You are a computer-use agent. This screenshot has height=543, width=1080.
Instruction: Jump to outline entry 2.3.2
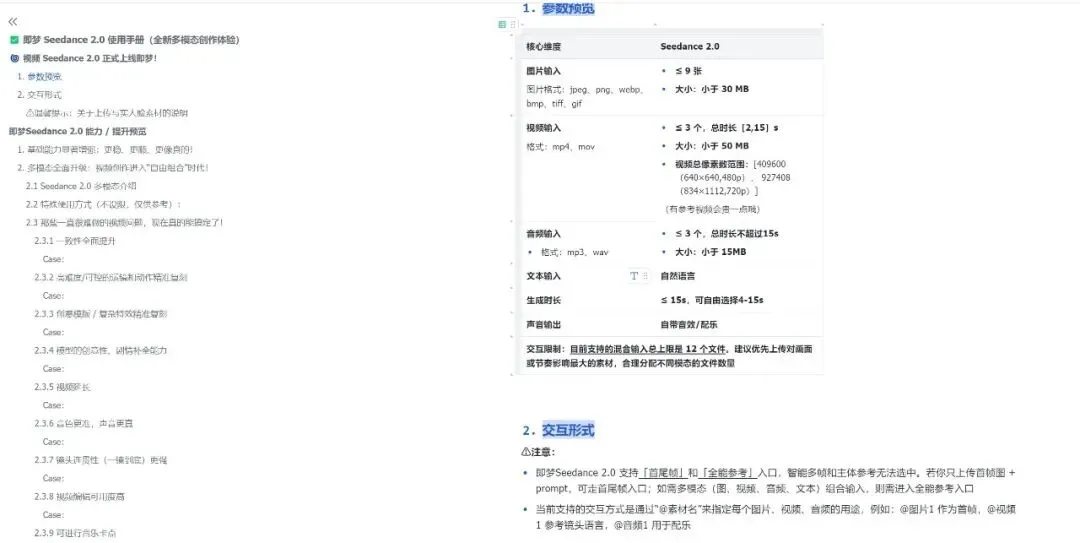point(111,278)
